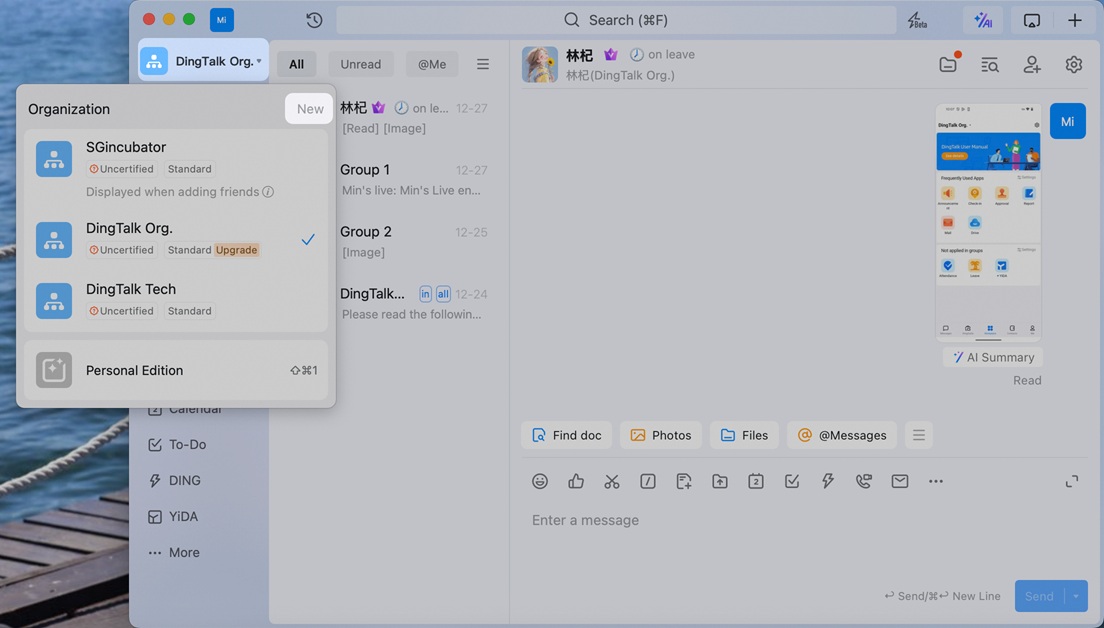Open the @Messages shortcut button
This screenshot has width=1104, height=628.
[x=841, y=435]
